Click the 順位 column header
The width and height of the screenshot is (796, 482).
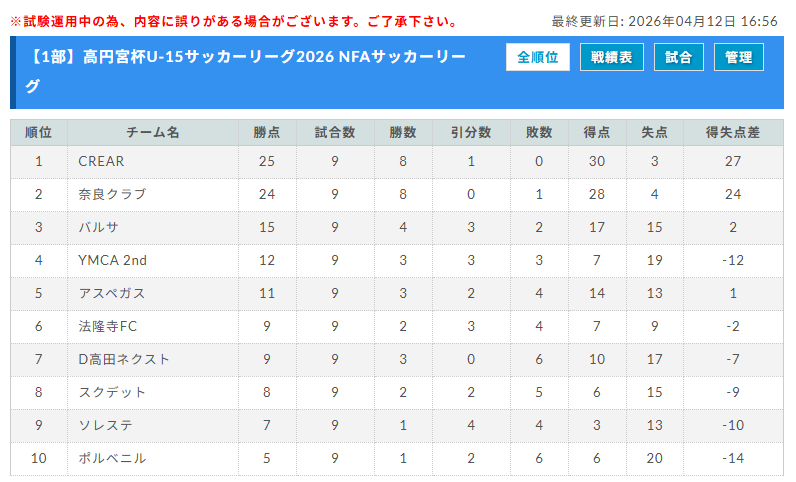tap(39, 132)
